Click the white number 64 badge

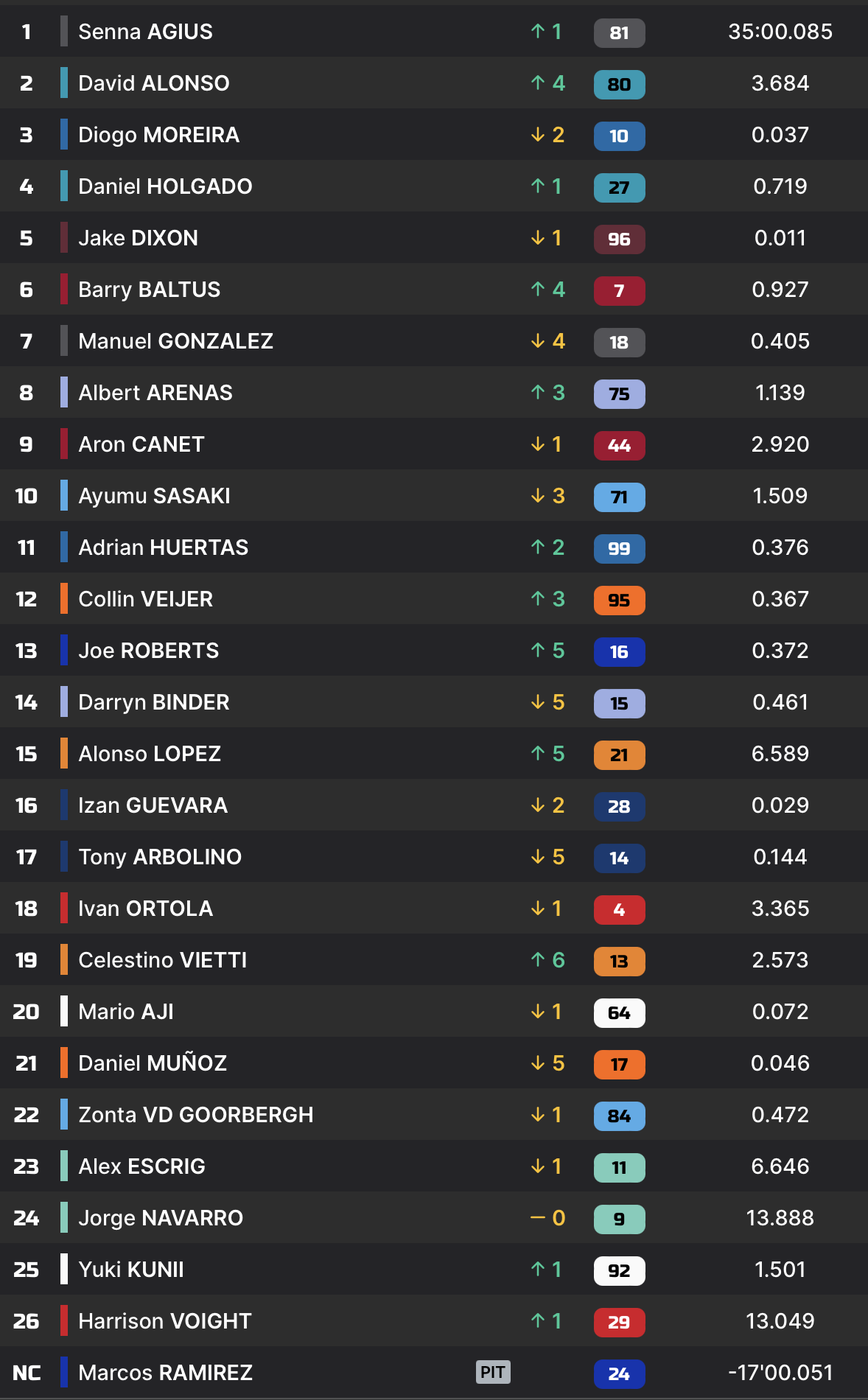pyautogui.click(x=619, y=1012)
